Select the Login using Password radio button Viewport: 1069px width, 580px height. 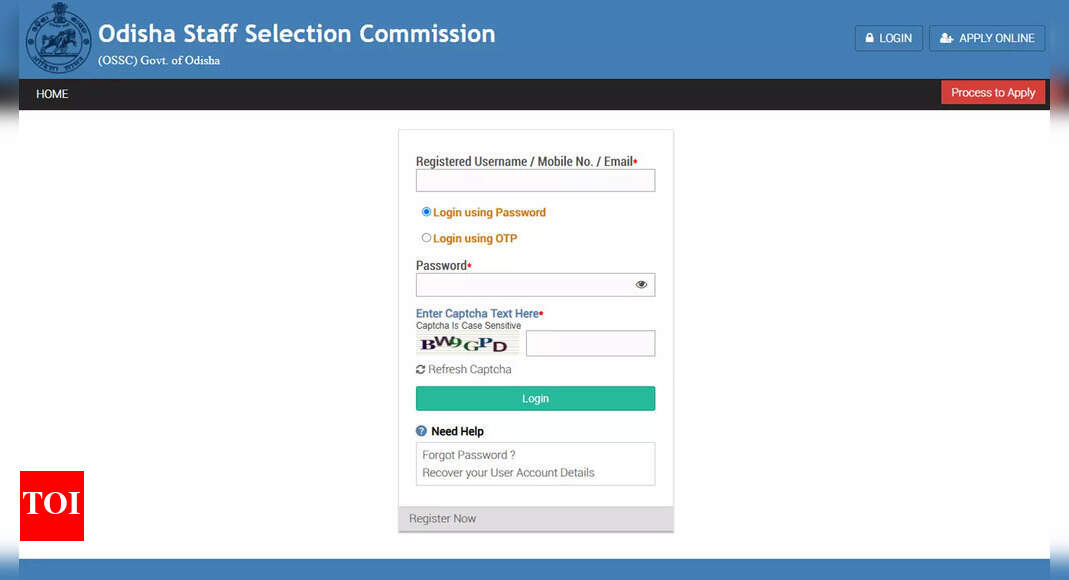point(426,211)
